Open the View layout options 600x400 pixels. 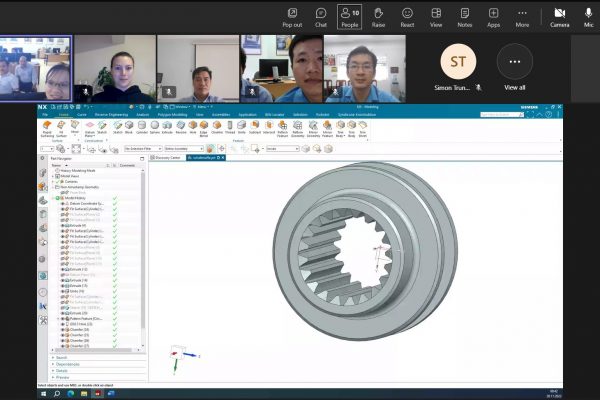click(x=436, y=16)
